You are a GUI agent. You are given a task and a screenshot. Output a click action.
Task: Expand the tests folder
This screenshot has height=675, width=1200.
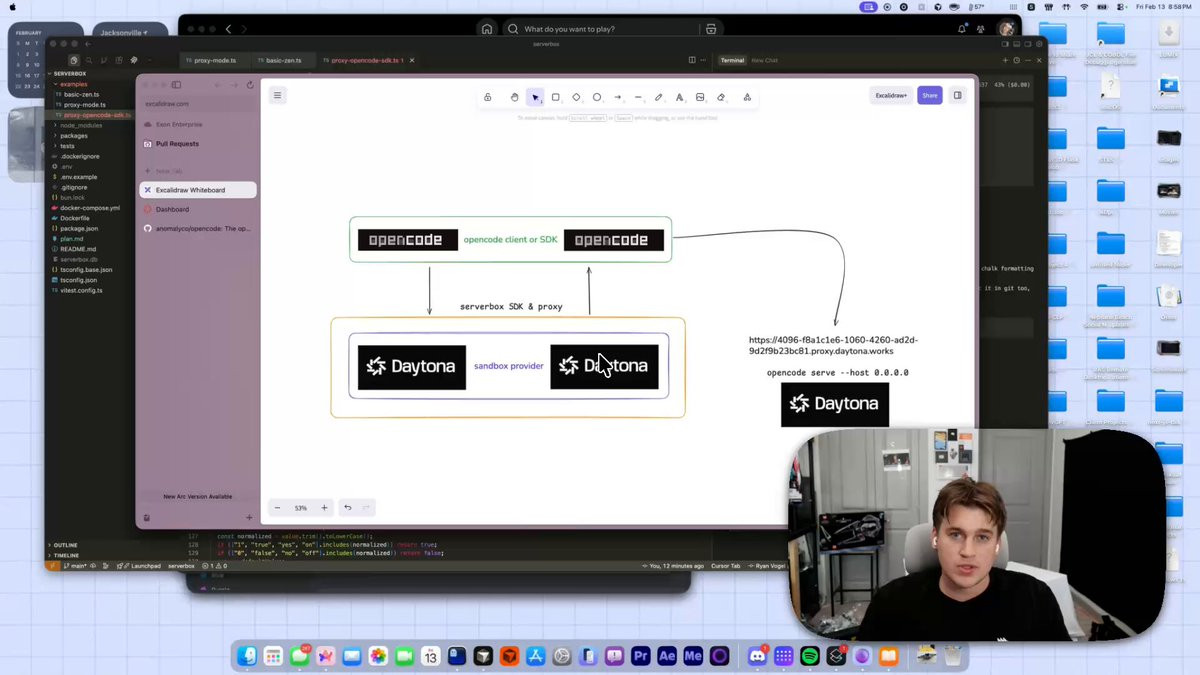tap(67, 146)
